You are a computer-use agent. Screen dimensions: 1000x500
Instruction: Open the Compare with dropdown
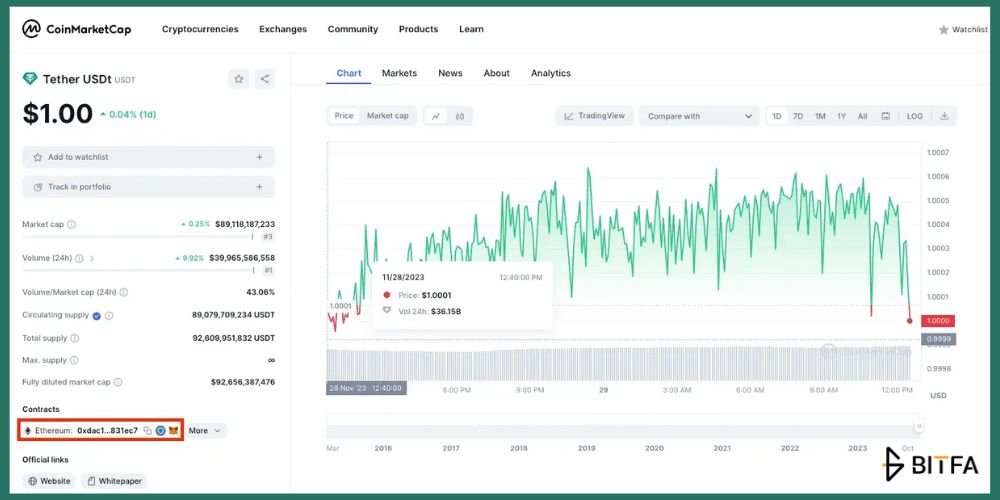coord(699,116)
